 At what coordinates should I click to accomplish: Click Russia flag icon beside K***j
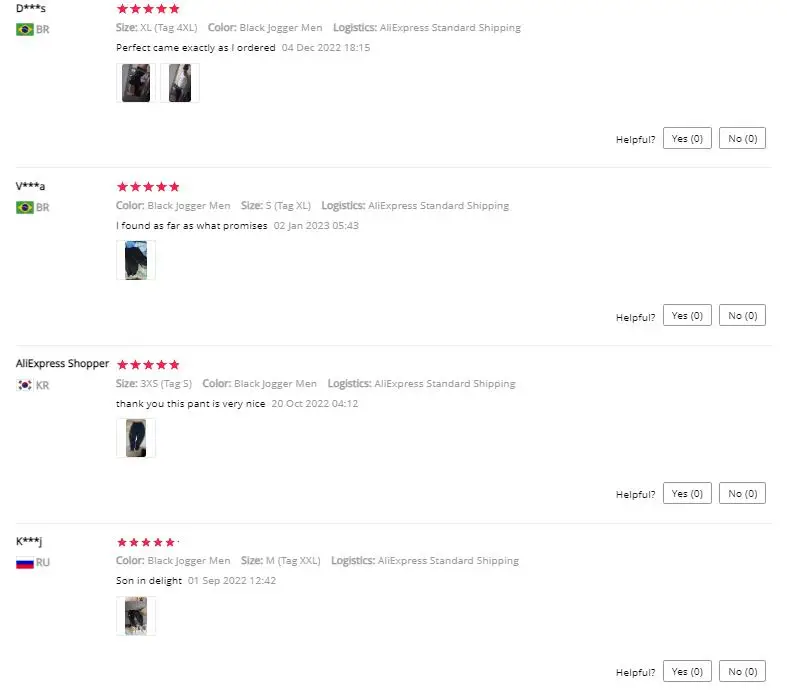click(x=25, y=563)
